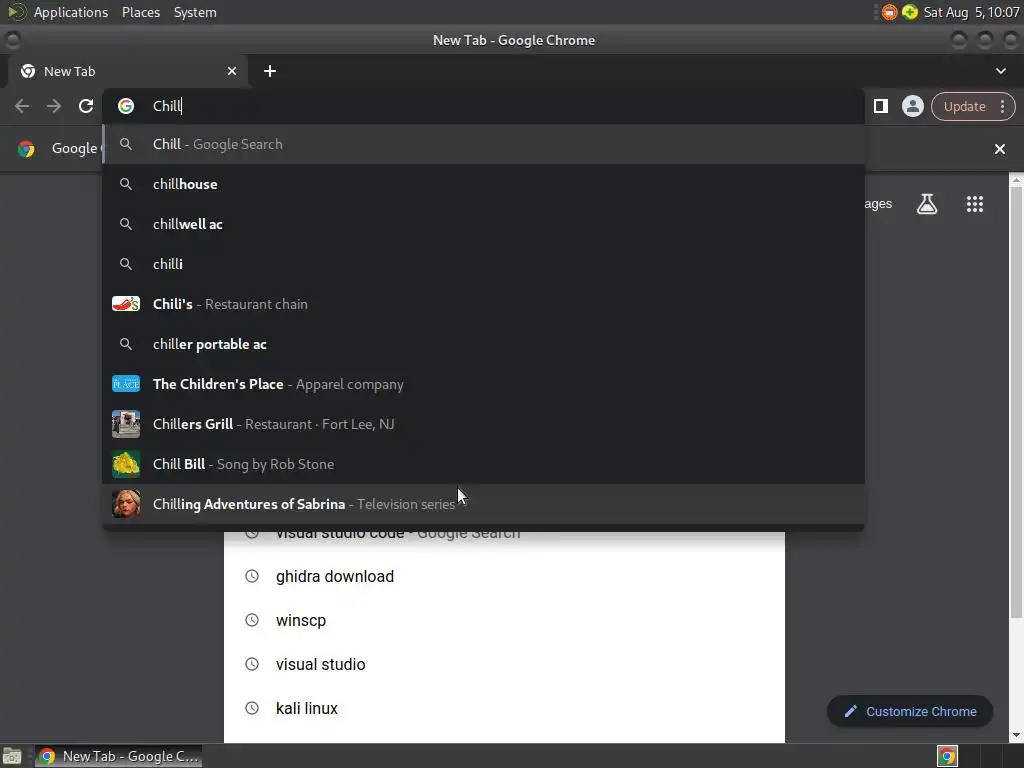Go forward using the forward arrow
Image resolution: width=1024 pixels, height=768 pixels.
coord(54,106)
